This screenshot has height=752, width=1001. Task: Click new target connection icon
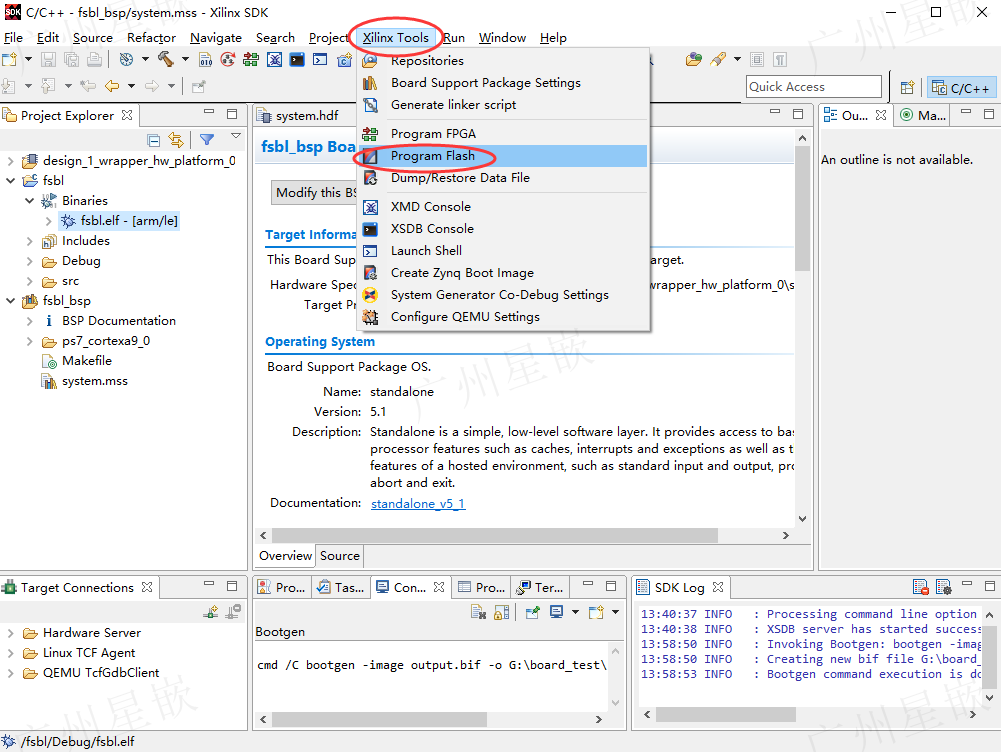[x=211, y=612]
